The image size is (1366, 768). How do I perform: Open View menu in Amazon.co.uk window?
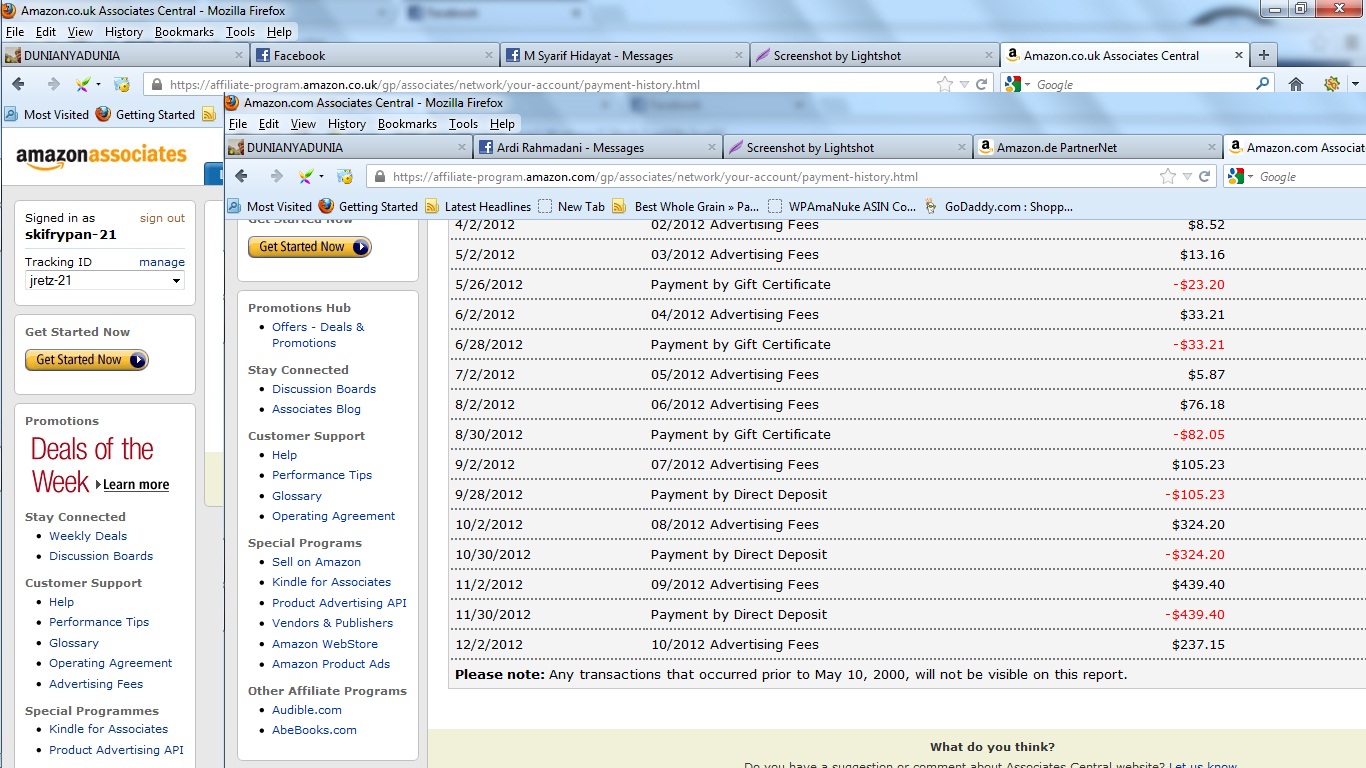(x=80, y=32)
